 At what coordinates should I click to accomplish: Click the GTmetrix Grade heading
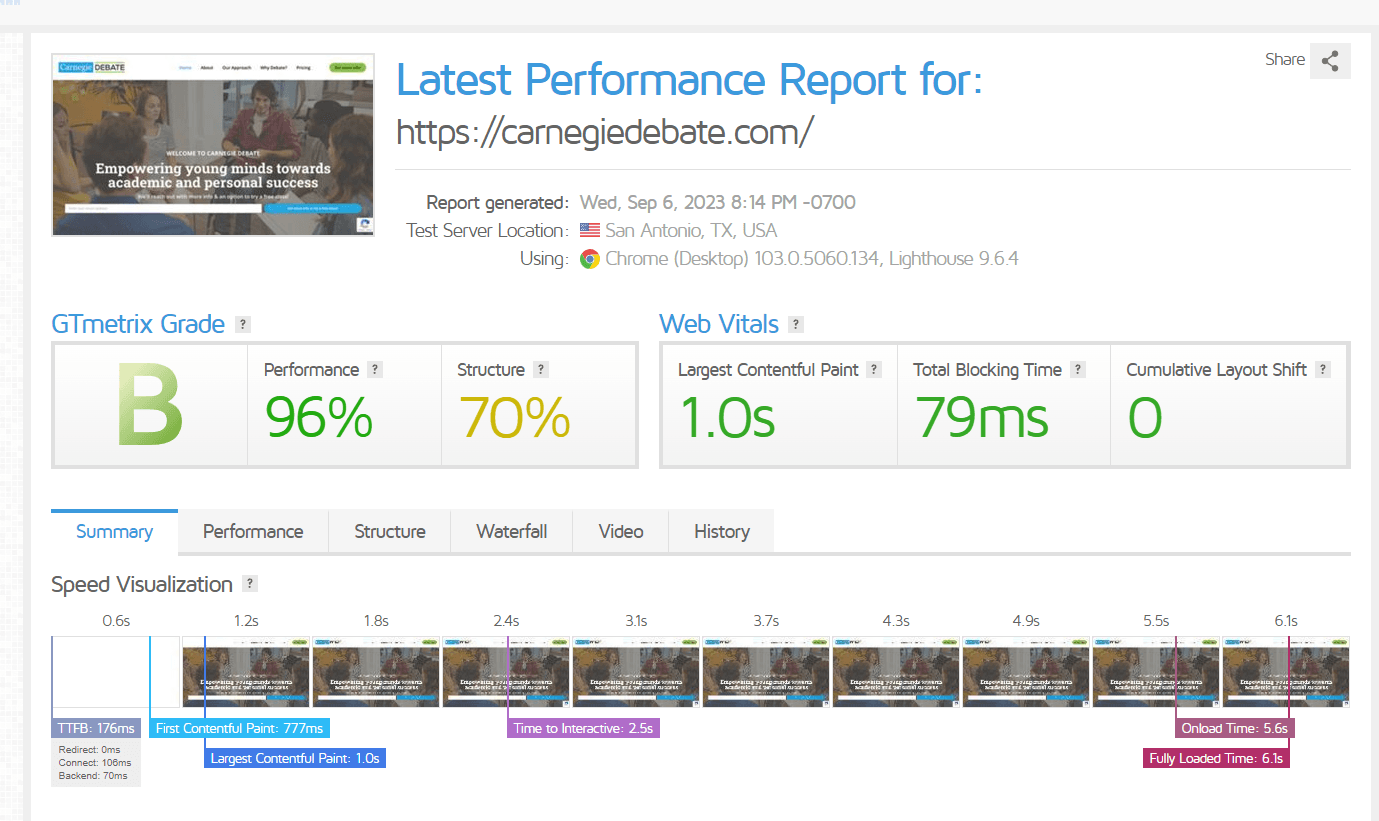pos(138,324)
